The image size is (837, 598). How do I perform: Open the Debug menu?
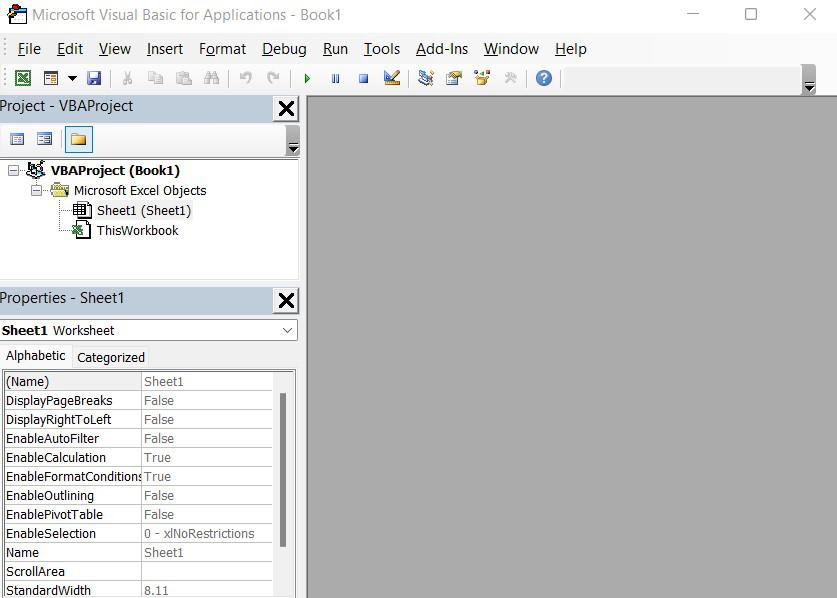(x=284, y=49)
